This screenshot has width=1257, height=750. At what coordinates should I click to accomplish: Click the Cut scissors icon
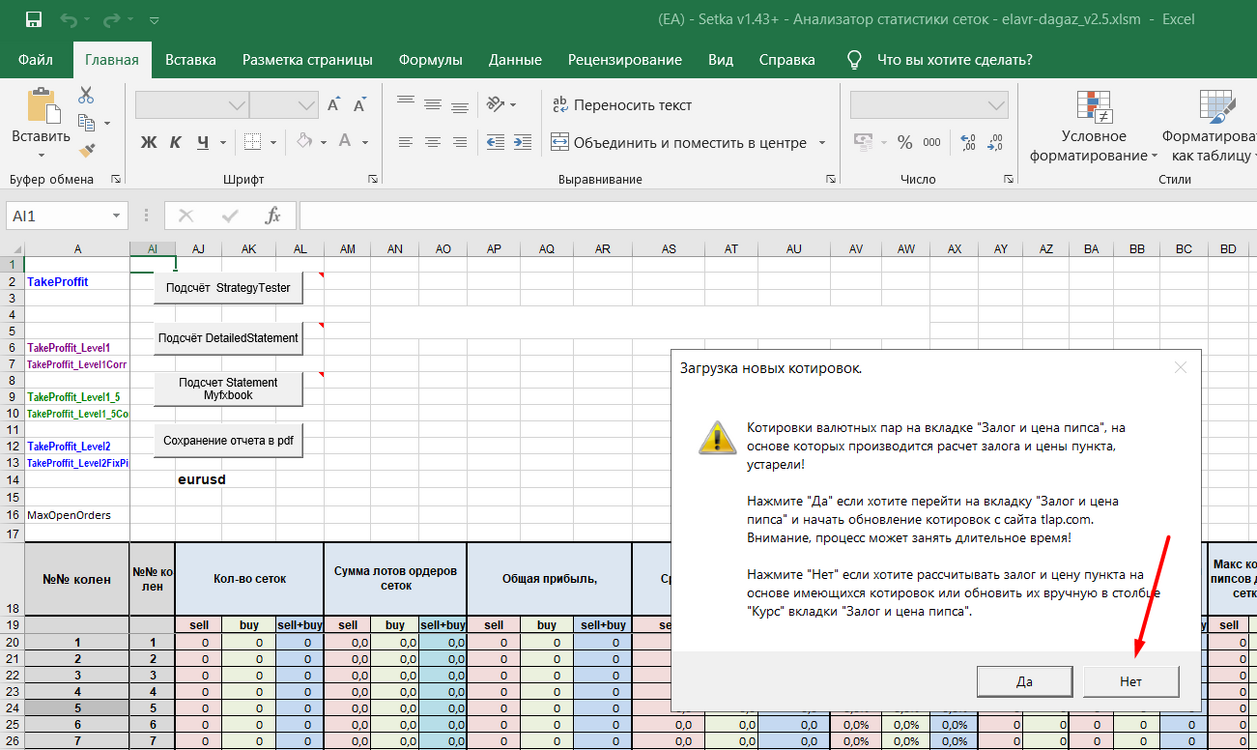(x=86, y=95)
